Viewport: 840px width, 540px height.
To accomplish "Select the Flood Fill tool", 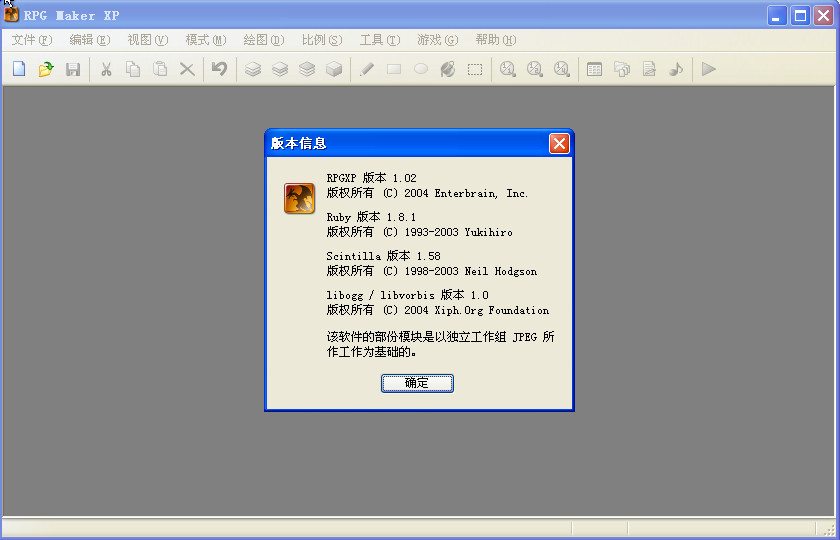I will [448, 69].
